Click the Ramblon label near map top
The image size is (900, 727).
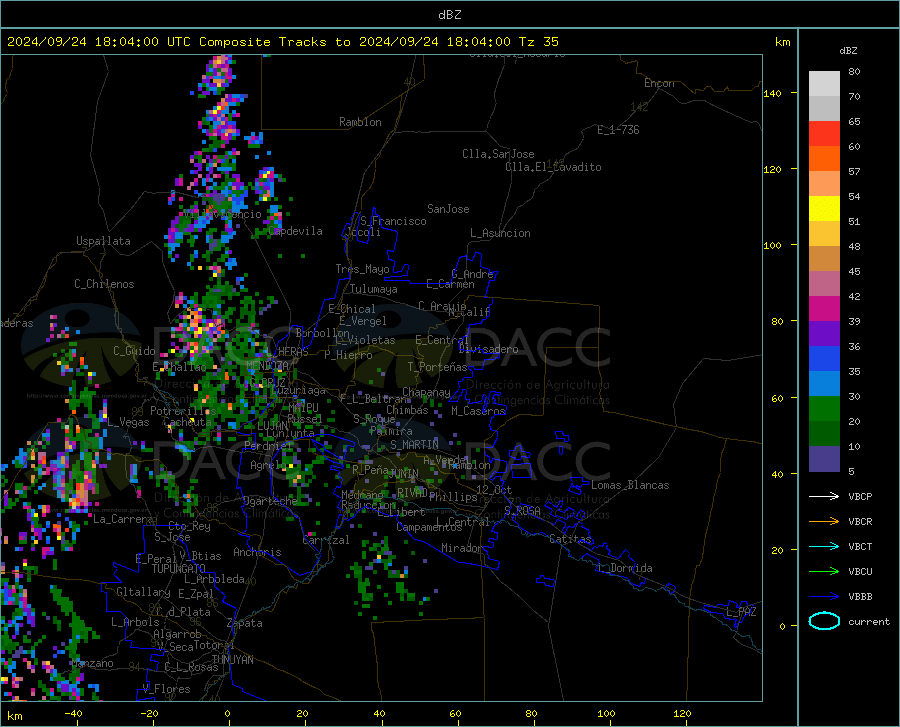(360, 122)
